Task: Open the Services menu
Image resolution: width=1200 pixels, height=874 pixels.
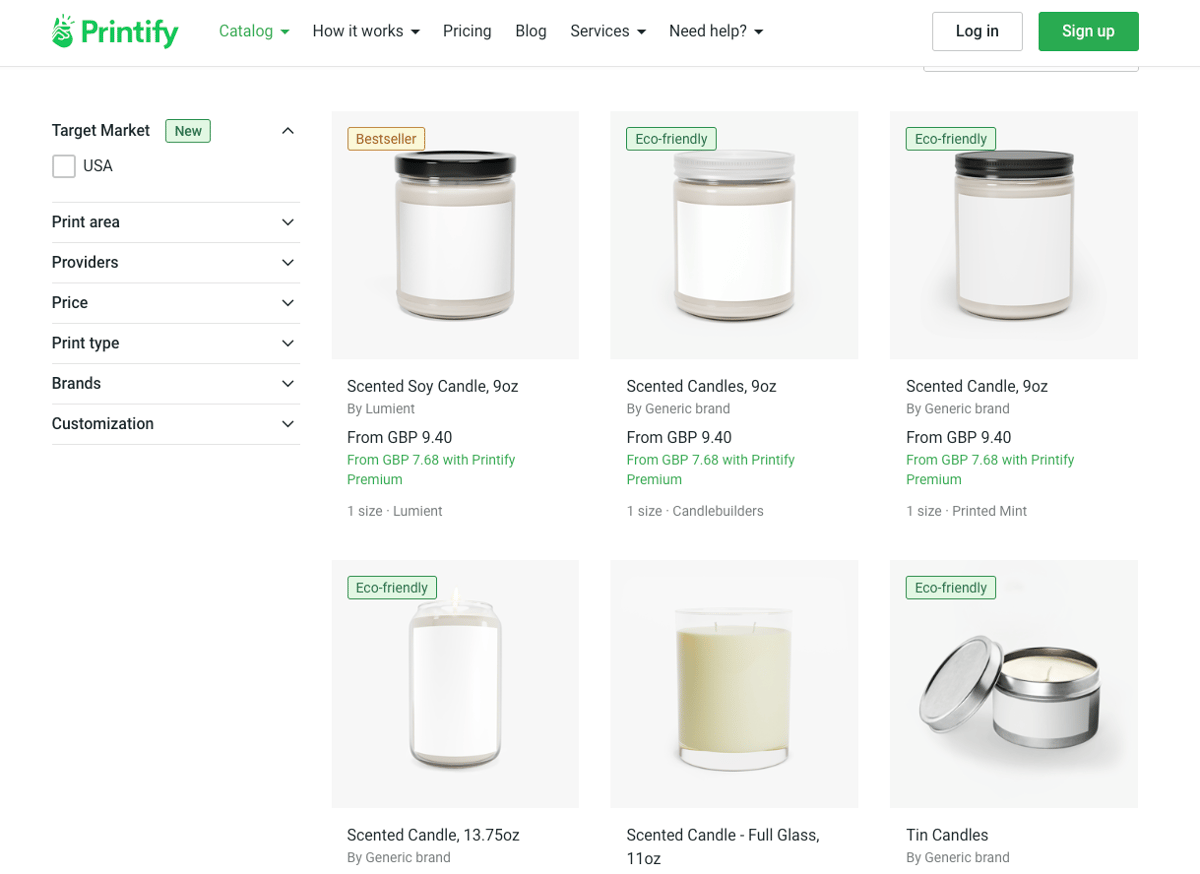Action: tap(608, 31)
